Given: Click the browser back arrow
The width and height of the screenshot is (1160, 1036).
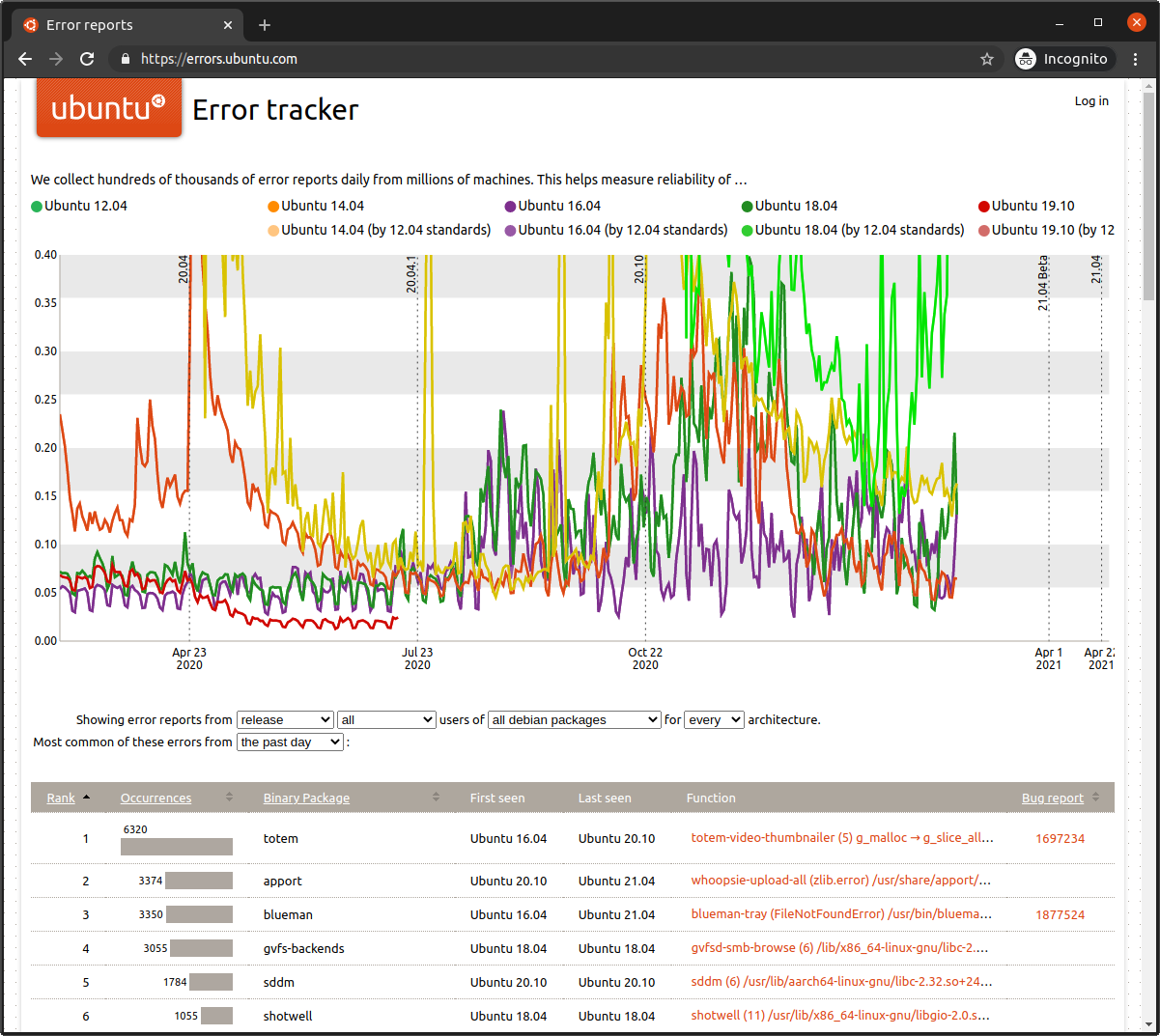Looking at the screenshot, I should [25, 59].
